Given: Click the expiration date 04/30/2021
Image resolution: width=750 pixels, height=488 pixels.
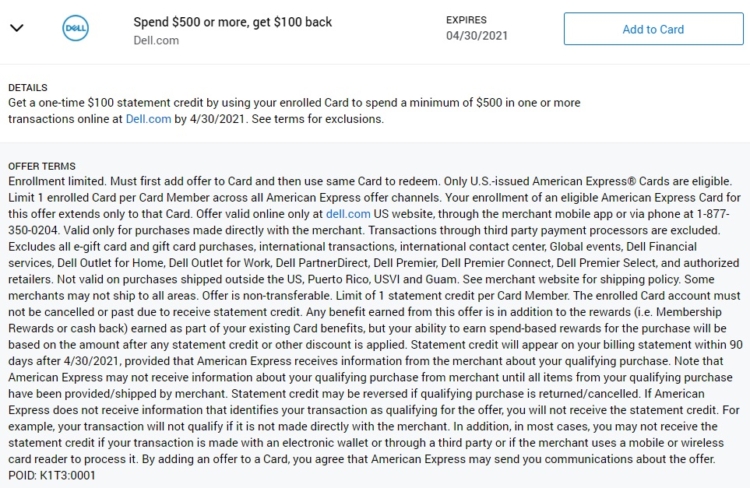Looking at the screenshot, I should [x=477, y=36].
